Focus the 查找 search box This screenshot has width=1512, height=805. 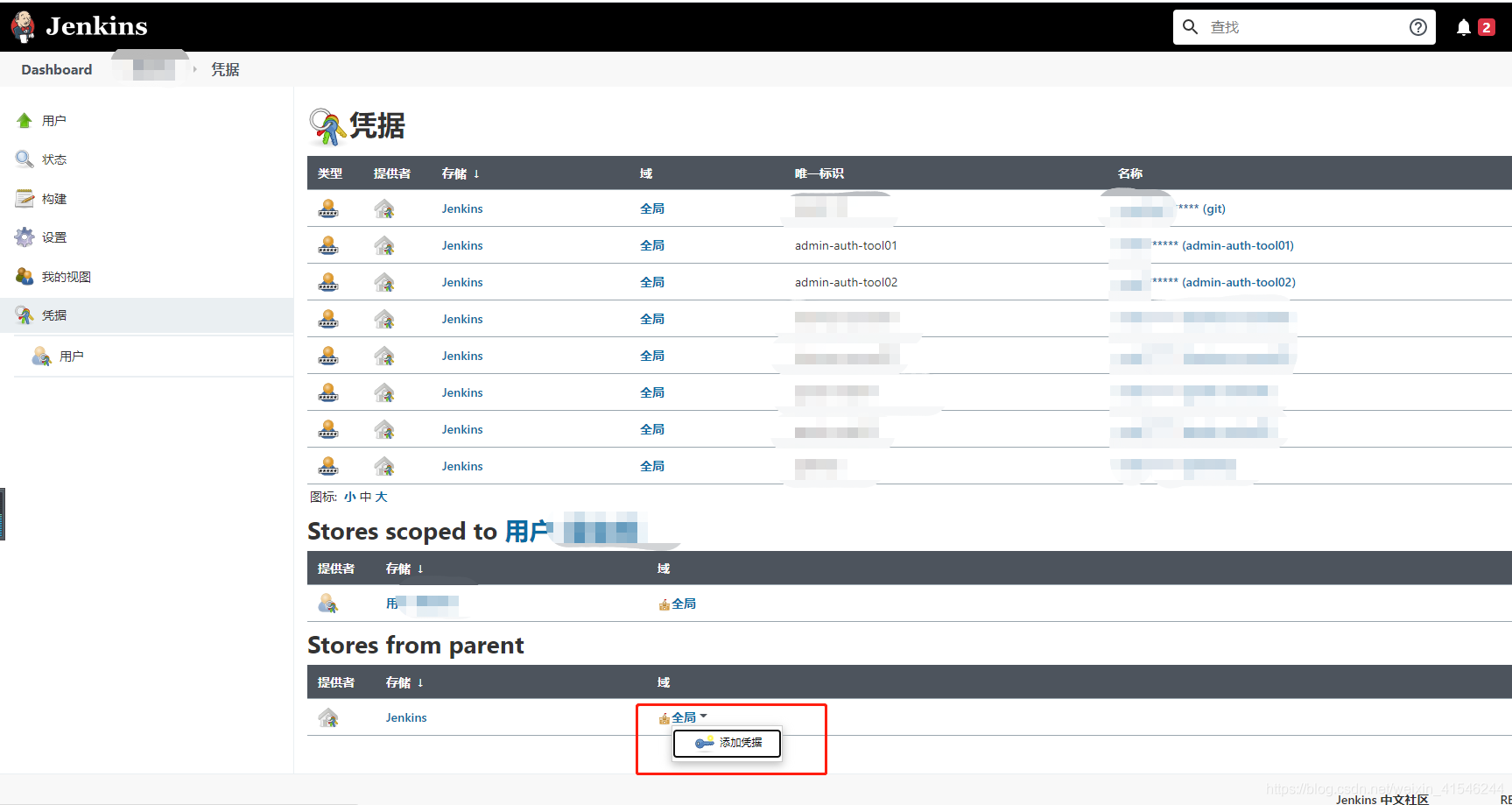[1304, 27]
